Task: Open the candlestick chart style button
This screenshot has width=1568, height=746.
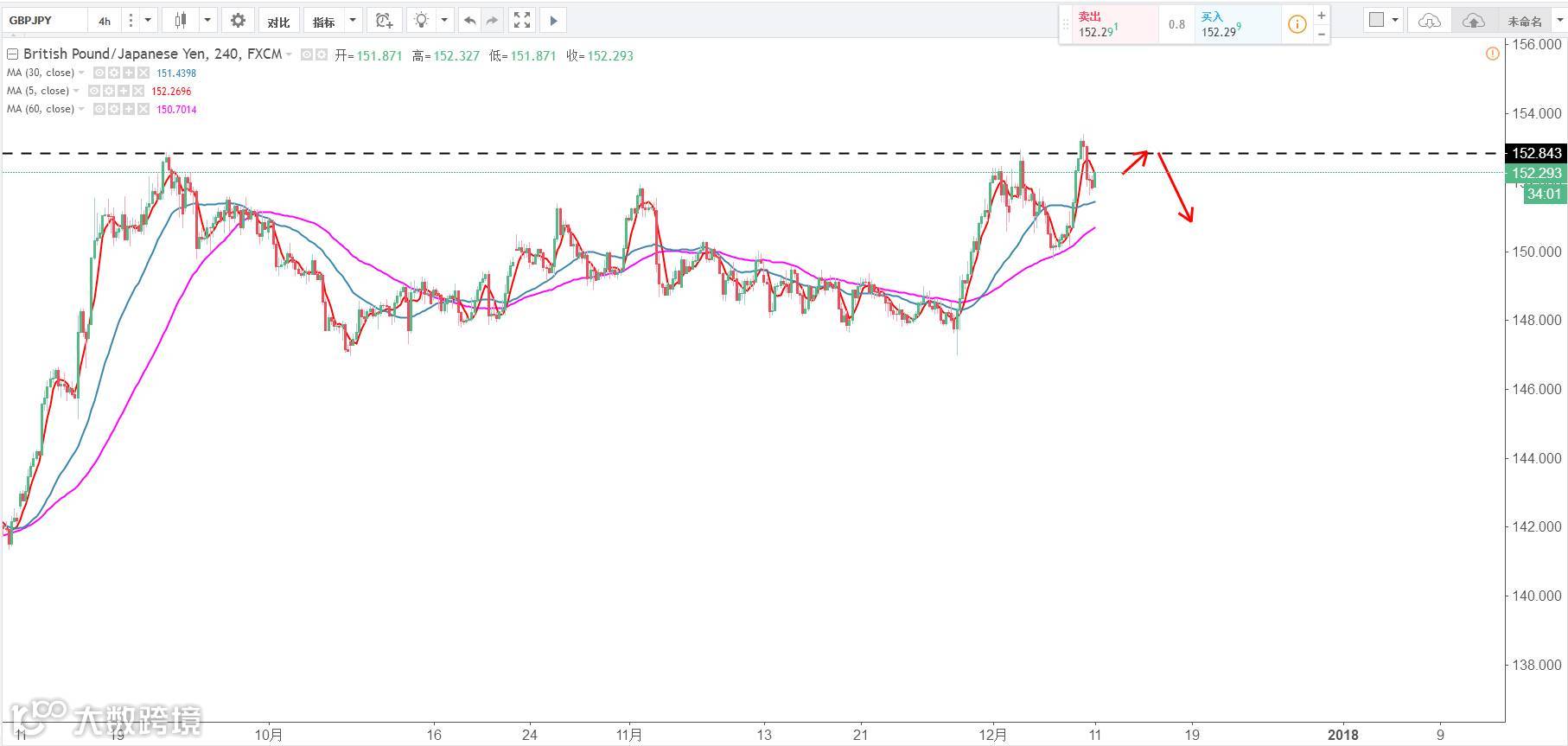Action: [x=181, y=20]
